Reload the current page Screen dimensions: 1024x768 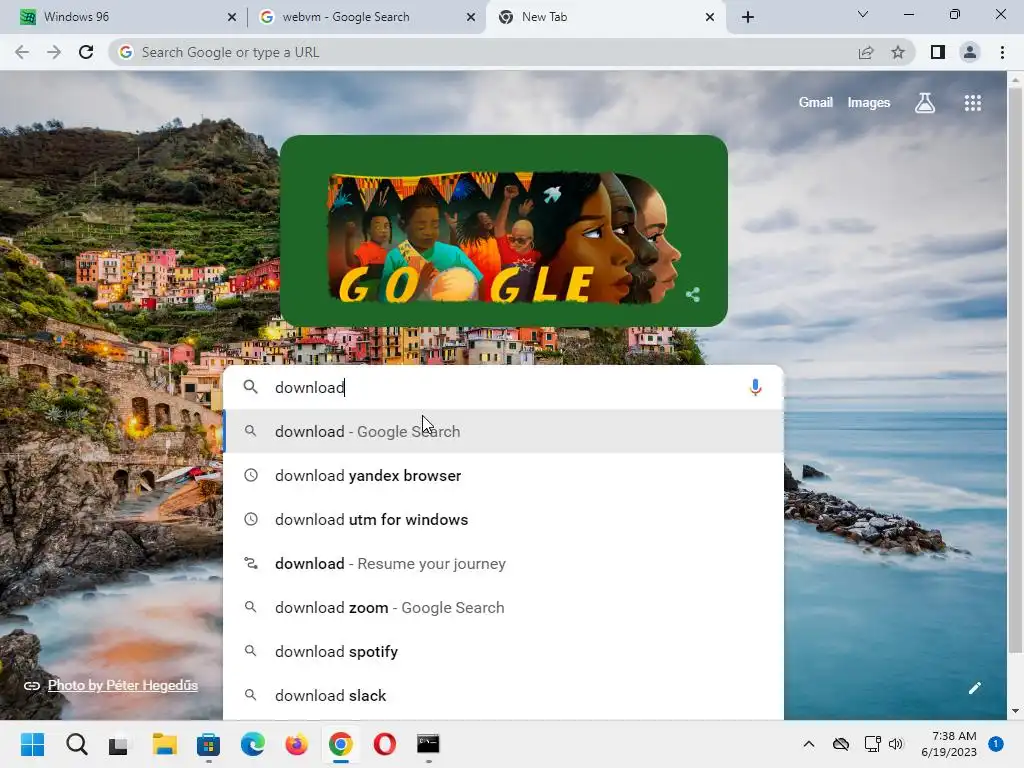click(86, 52)
